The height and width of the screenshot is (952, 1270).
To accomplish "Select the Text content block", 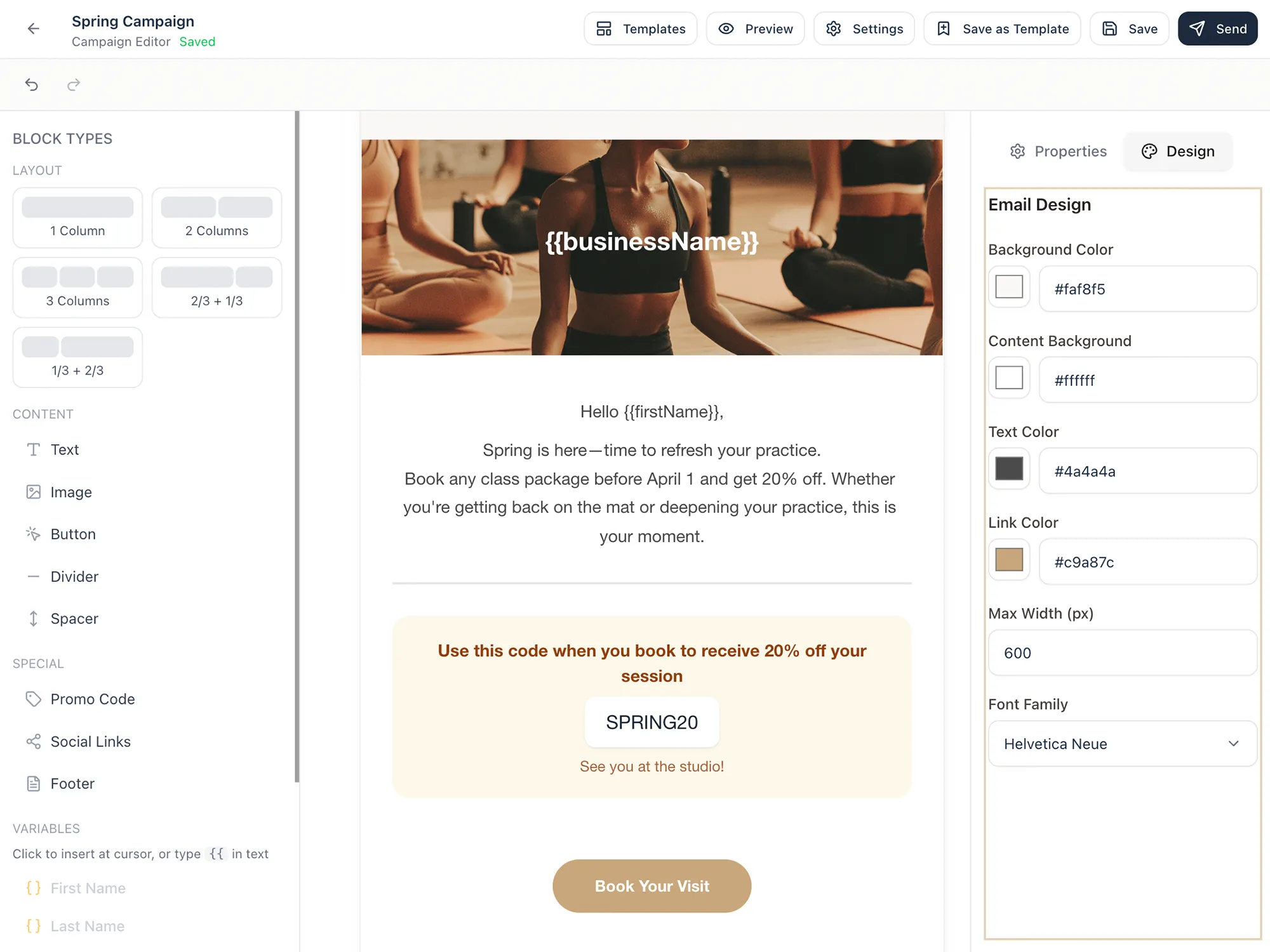I will click(64, 449).
